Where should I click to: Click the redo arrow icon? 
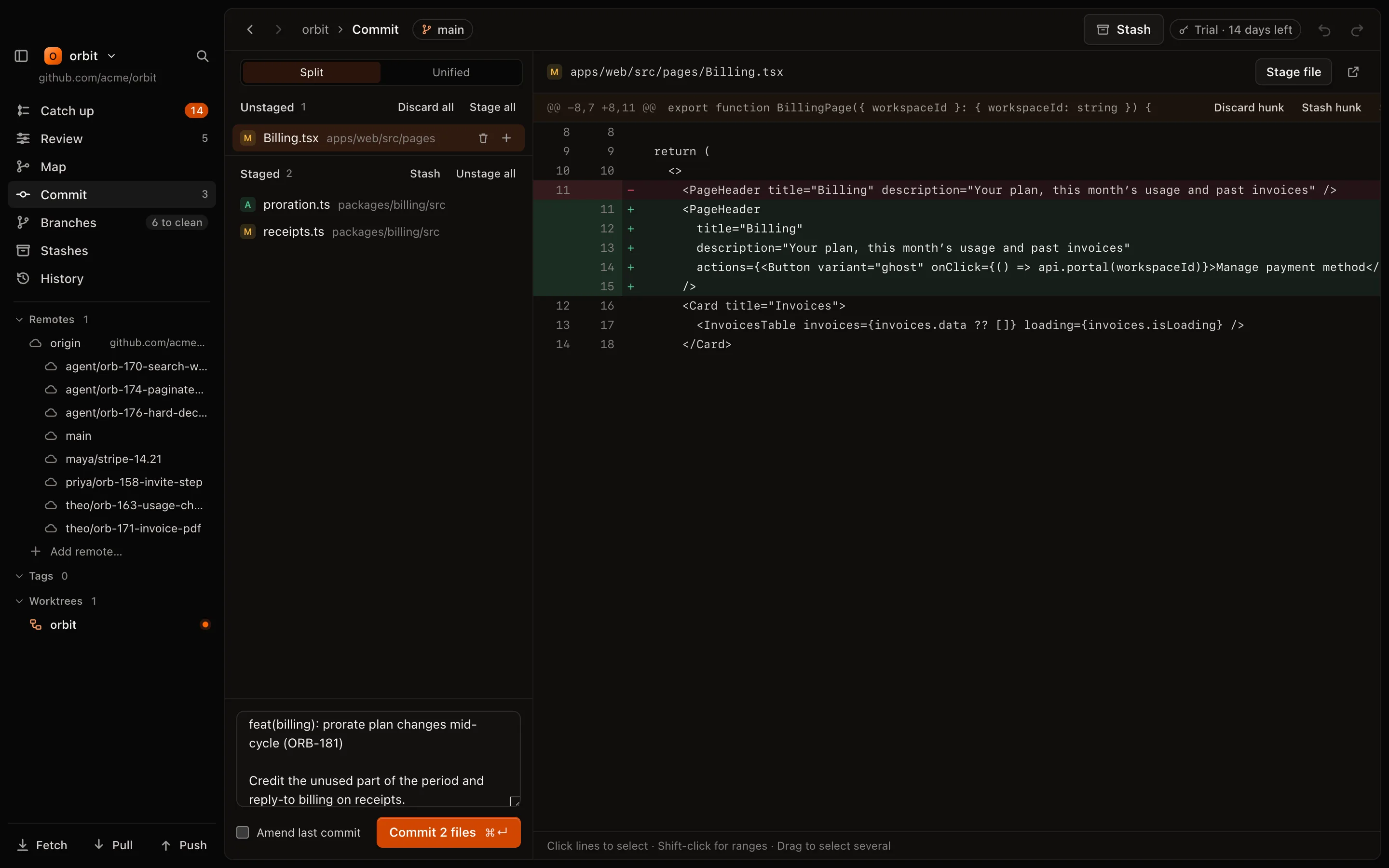click(1357, 30)
